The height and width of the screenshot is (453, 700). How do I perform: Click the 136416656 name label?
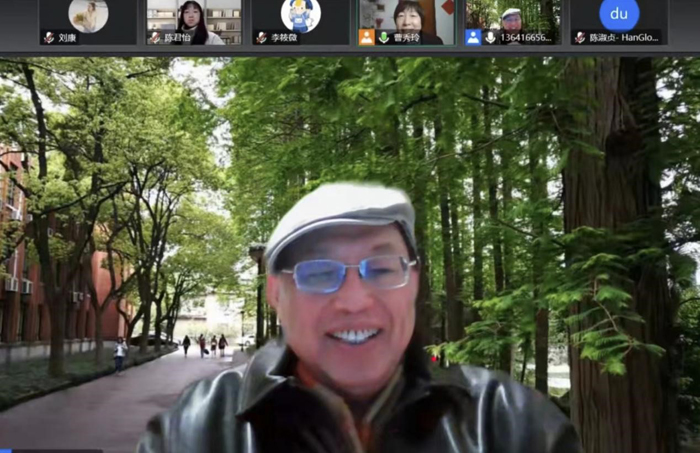[x=525, y=38]
